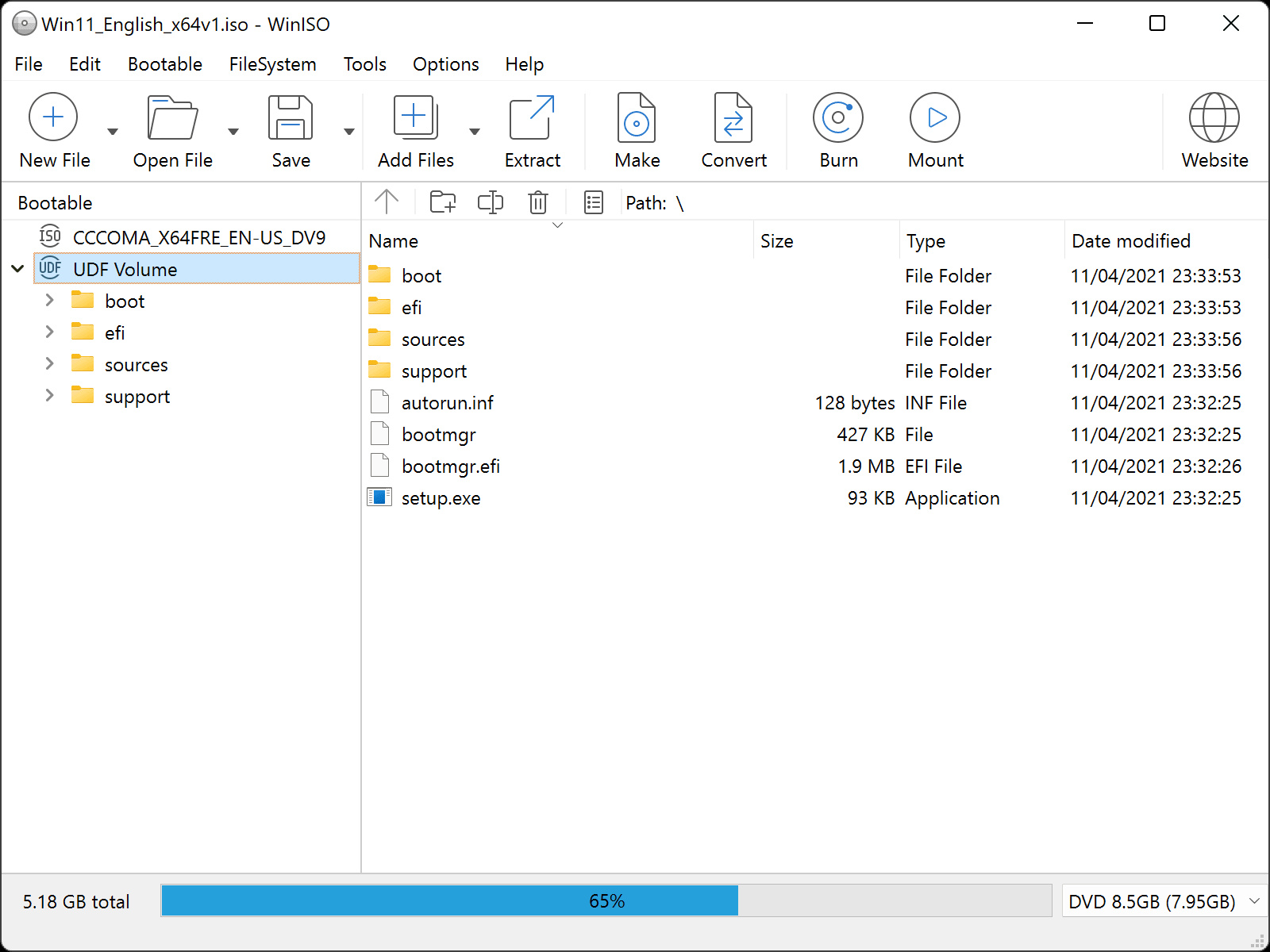This screenshot has height=952, width=1270.
Task: Click the setup.exe application icon
Action: [x=379, y=497]
